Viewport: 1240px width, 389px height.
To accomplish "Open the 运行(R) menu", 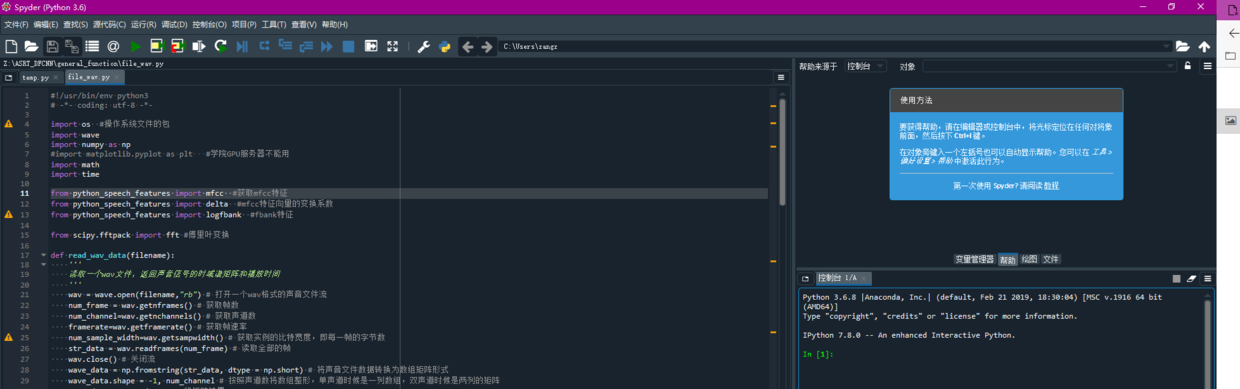I will point(144,24).
